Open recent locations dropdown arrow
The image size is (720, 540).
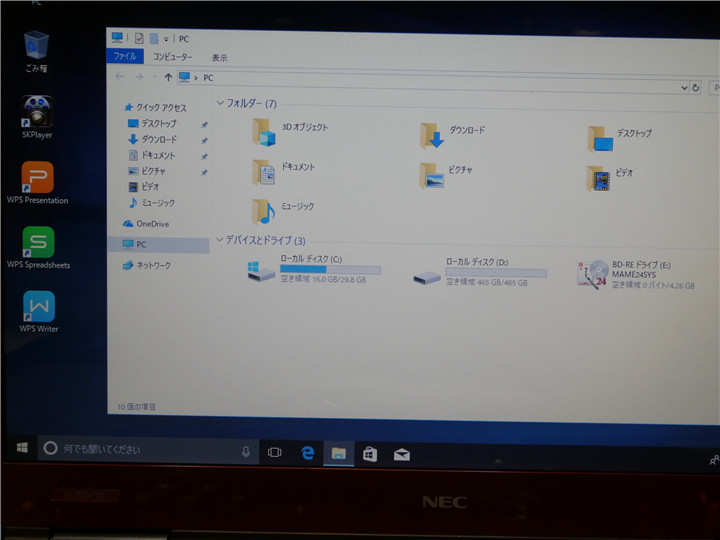[x=154, y=77]
